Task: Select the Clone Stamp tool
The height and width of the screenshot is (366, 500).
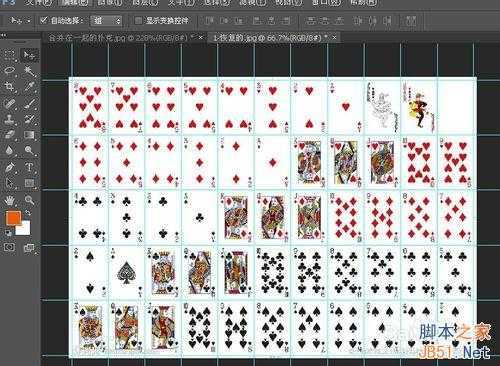Action: click(x=10, y=119)
